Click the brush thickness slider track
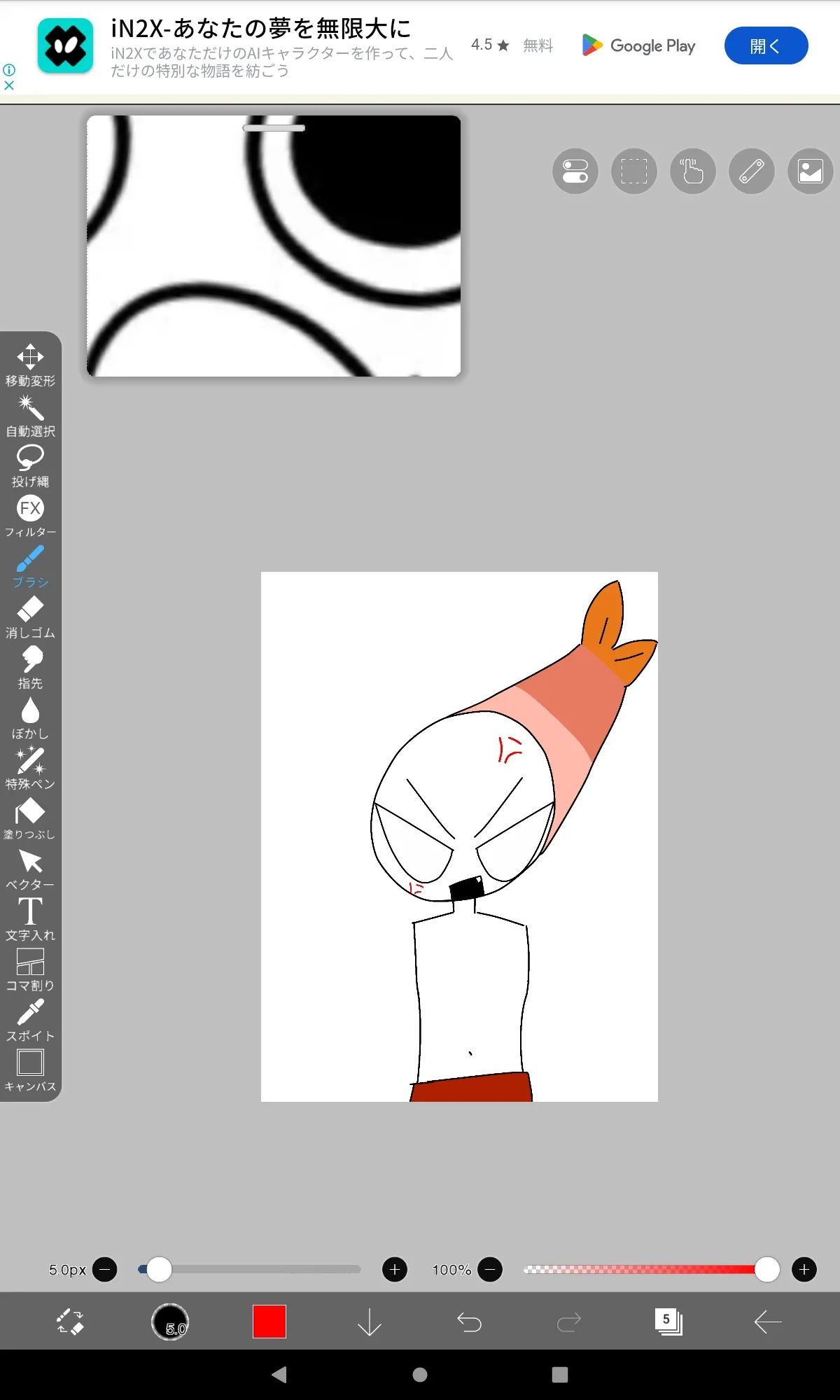 pyautogui.click(x=250, y=1269)
